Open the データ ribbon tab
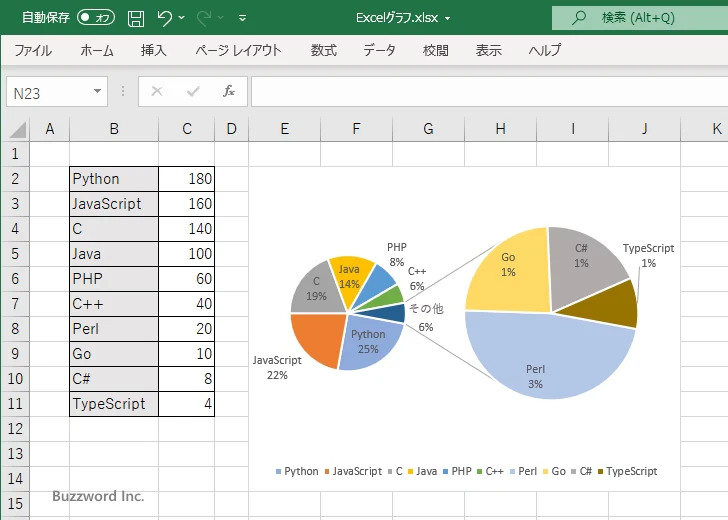This screenshot has height=520, width=728. [x=379, y=50]
